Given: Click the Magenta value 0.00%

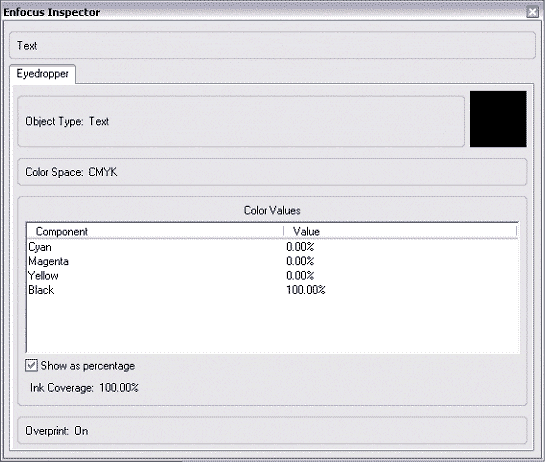Looking at the screenshot, I should pos(300,261).
